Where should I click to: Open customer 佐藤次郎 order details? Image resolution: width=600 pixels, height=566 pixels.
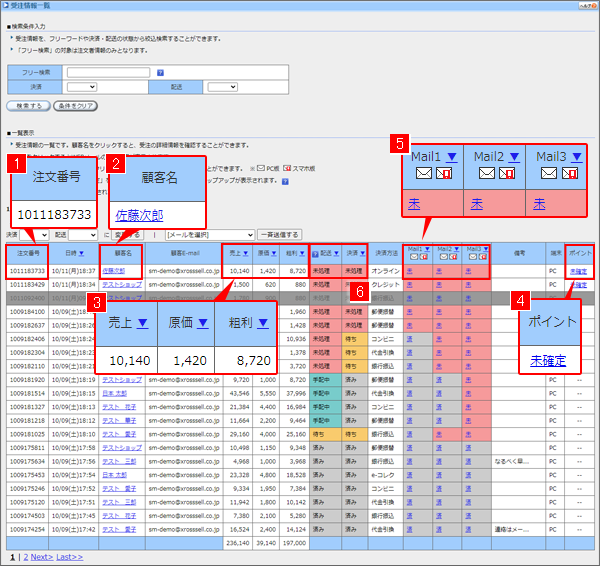(119, 271)
